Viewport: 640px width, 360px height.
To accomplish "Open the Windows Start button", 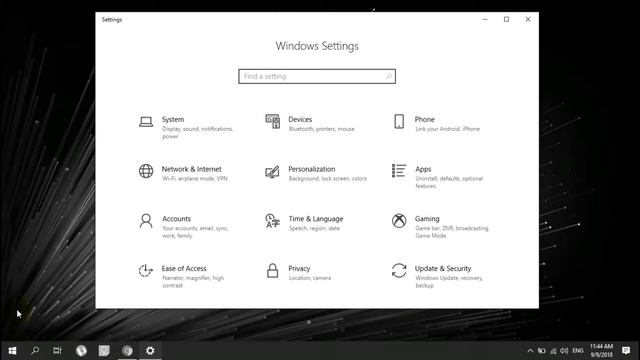I will pyautogui.click(x=12, y=351).
